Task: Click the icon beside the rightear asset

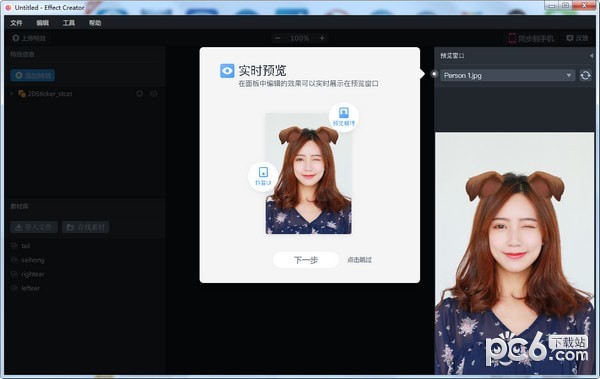Action: coord(15,274)
